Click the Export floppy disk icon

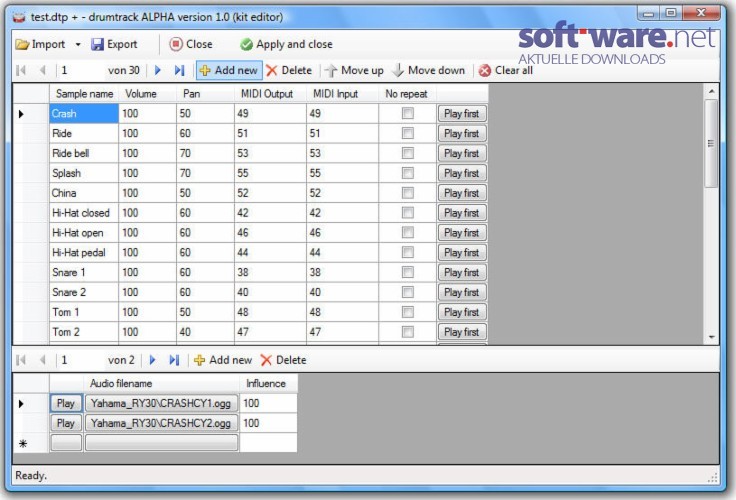[97, 45]
